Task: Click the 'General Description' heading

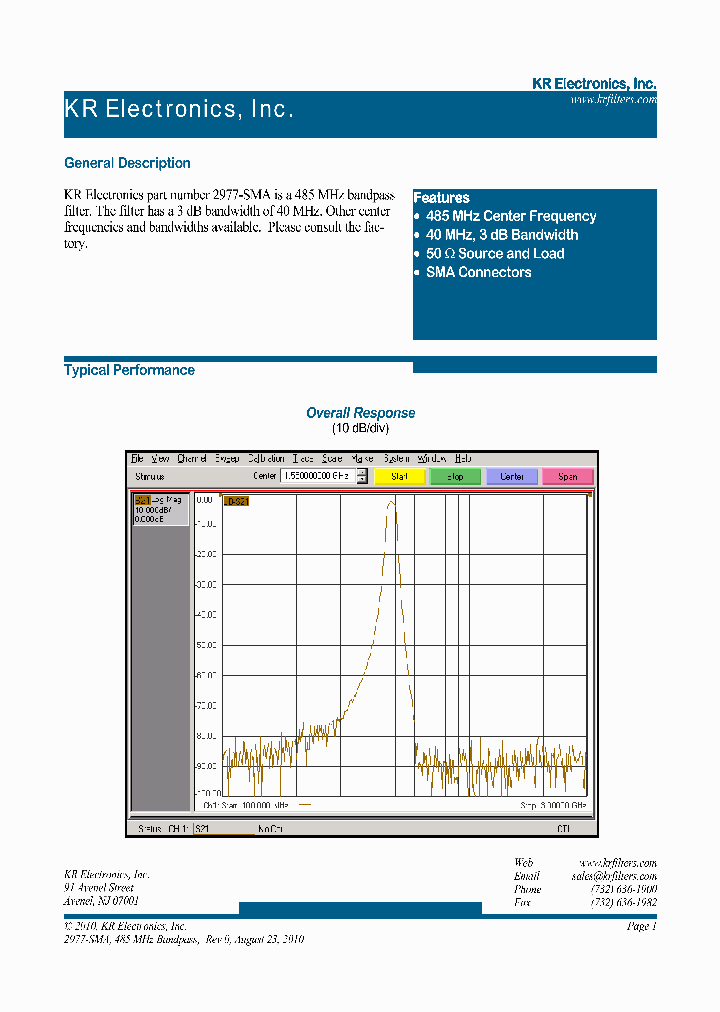Action: 127,163
